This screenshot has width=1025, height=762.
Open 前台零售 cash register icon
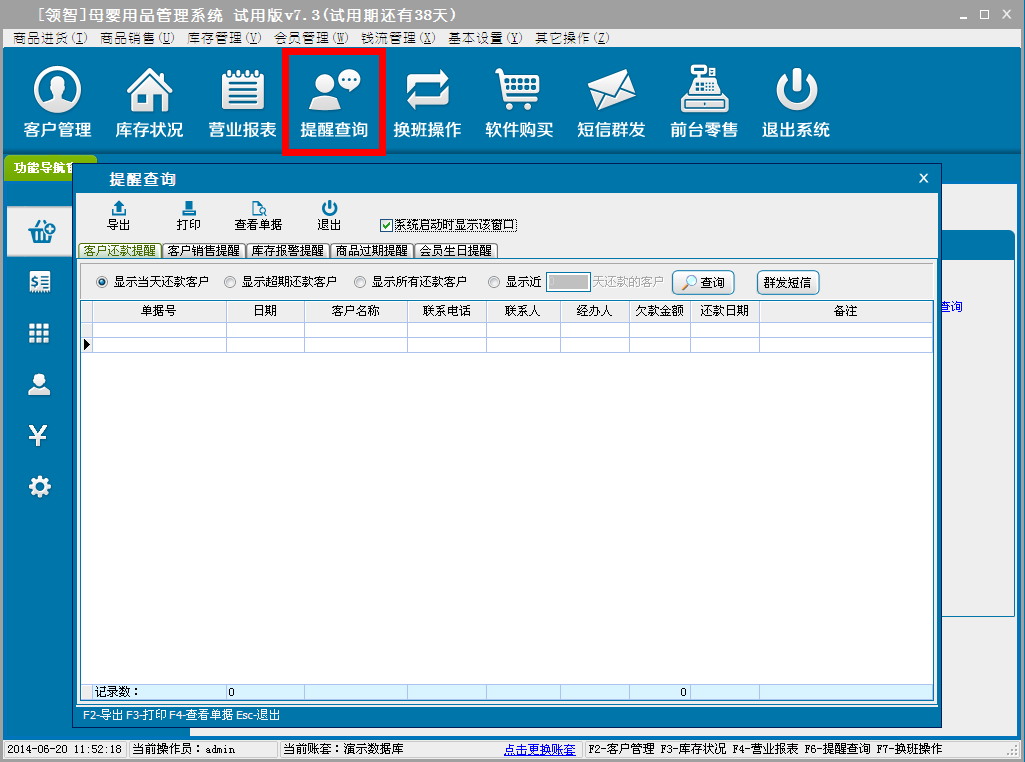704,102
